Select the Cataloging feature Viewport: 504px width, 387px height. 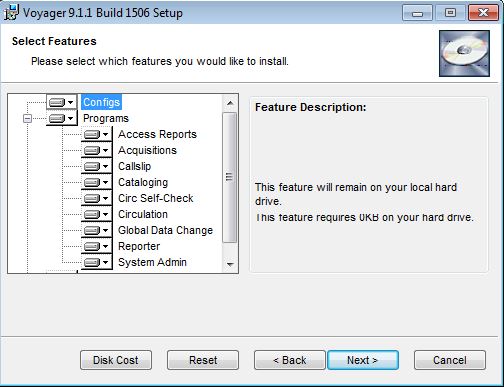(x=143, y=182)
